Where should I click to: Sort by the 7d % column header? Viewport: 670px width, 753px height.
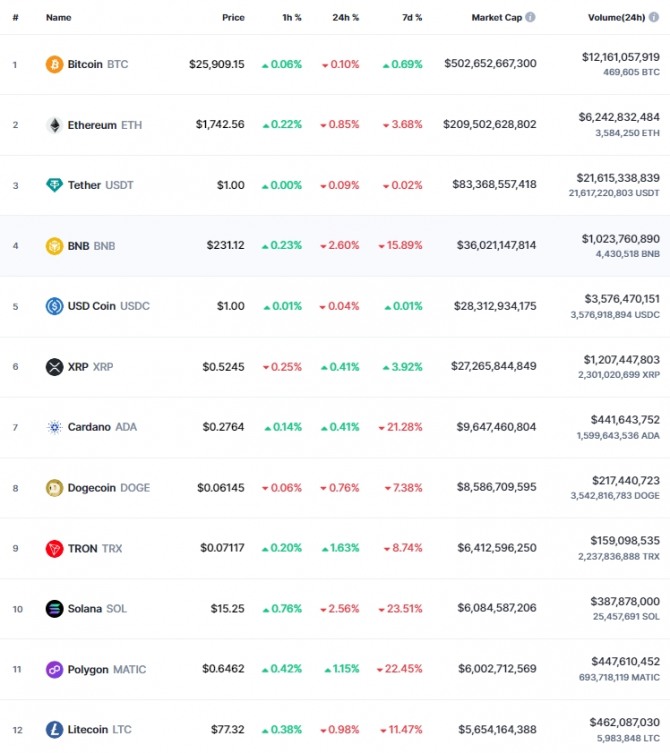(x=412, y=17)
